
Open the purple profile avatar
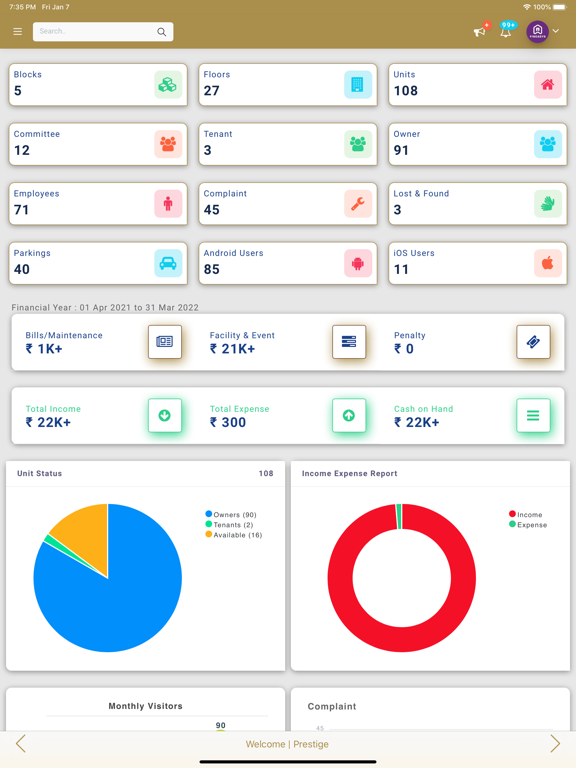pyautogui.click(x=537, y=31)
